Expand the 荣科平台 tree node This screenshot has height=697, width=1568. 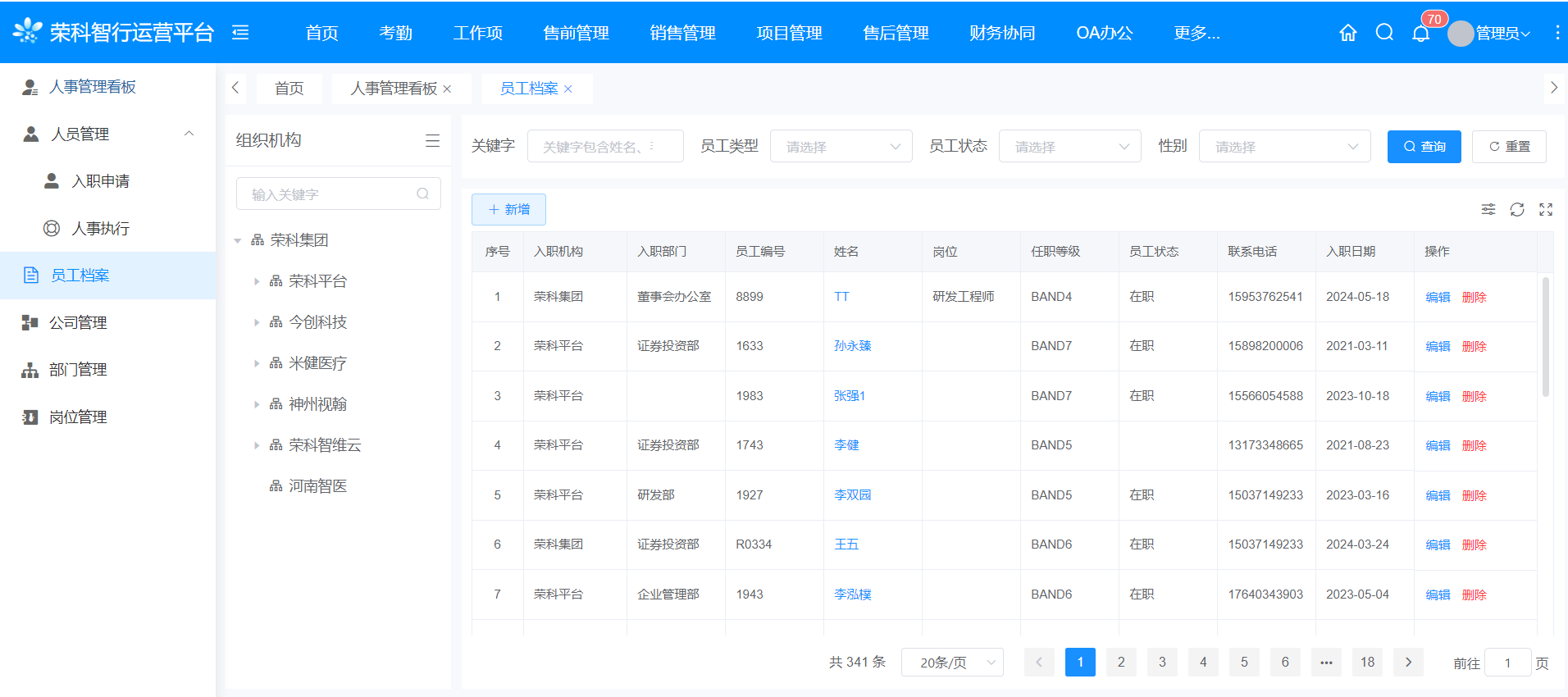[x=257, y=281]
